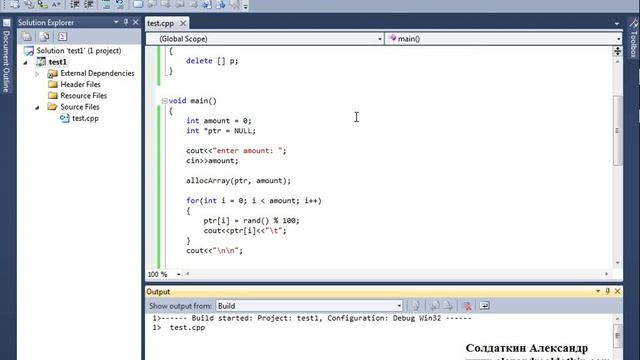Click the Decrease Indent toolbar icon
This screenshot has width=640, height=360.
click(75, 4)
